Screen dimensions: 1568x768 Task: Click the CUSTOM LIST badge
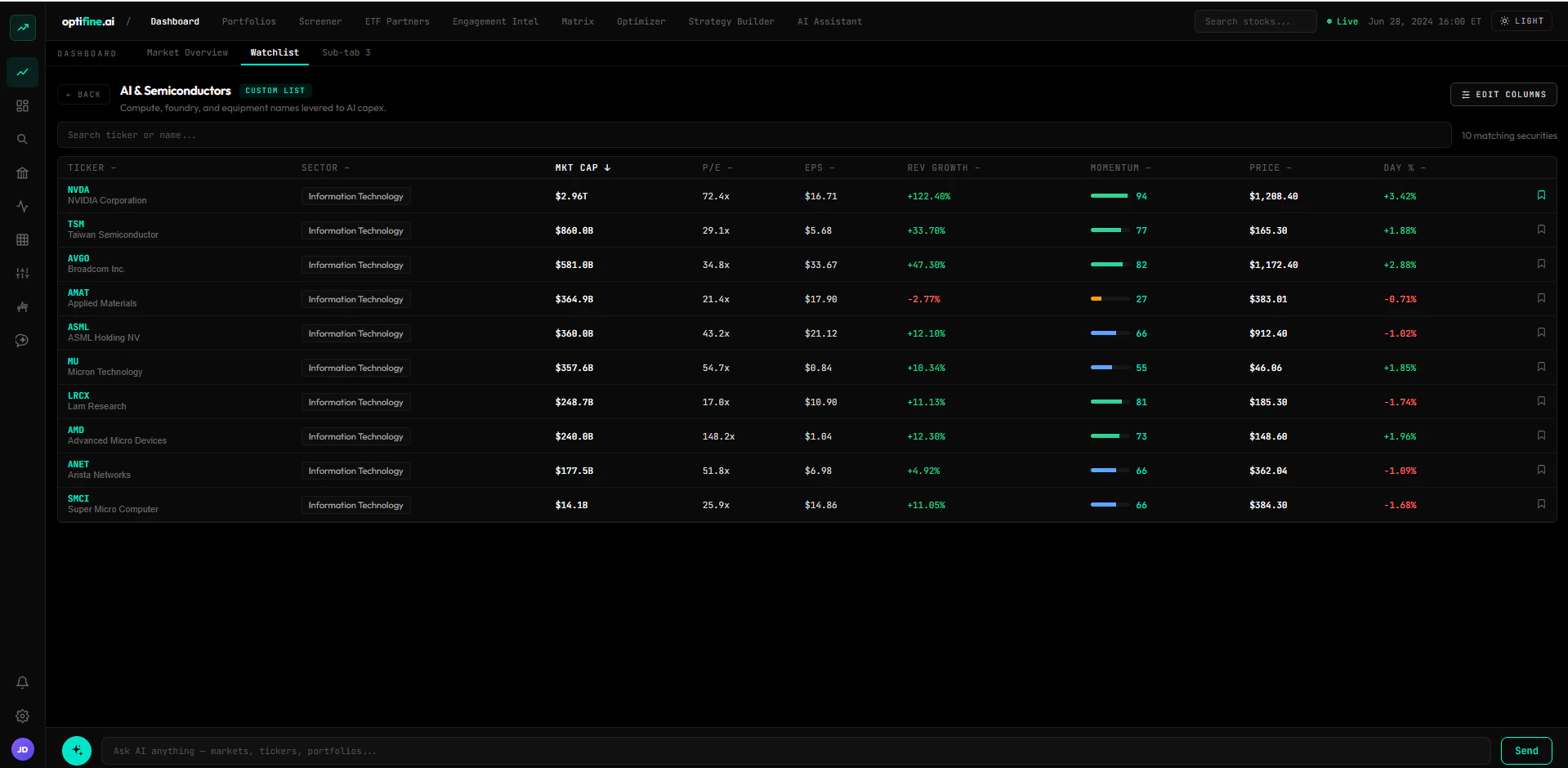click(x=275, y=91)
